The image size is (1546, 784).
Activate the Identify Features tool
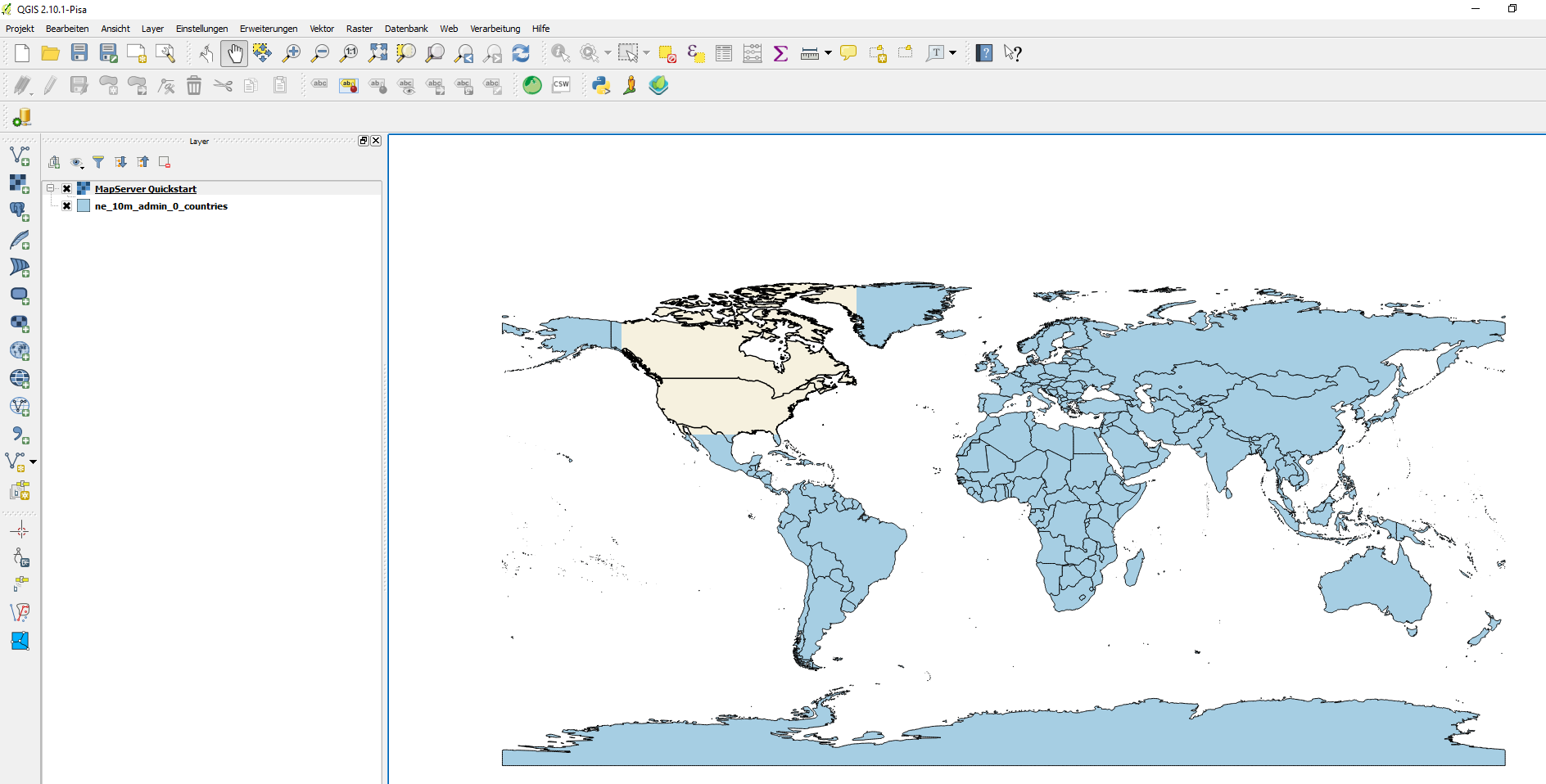561,53
